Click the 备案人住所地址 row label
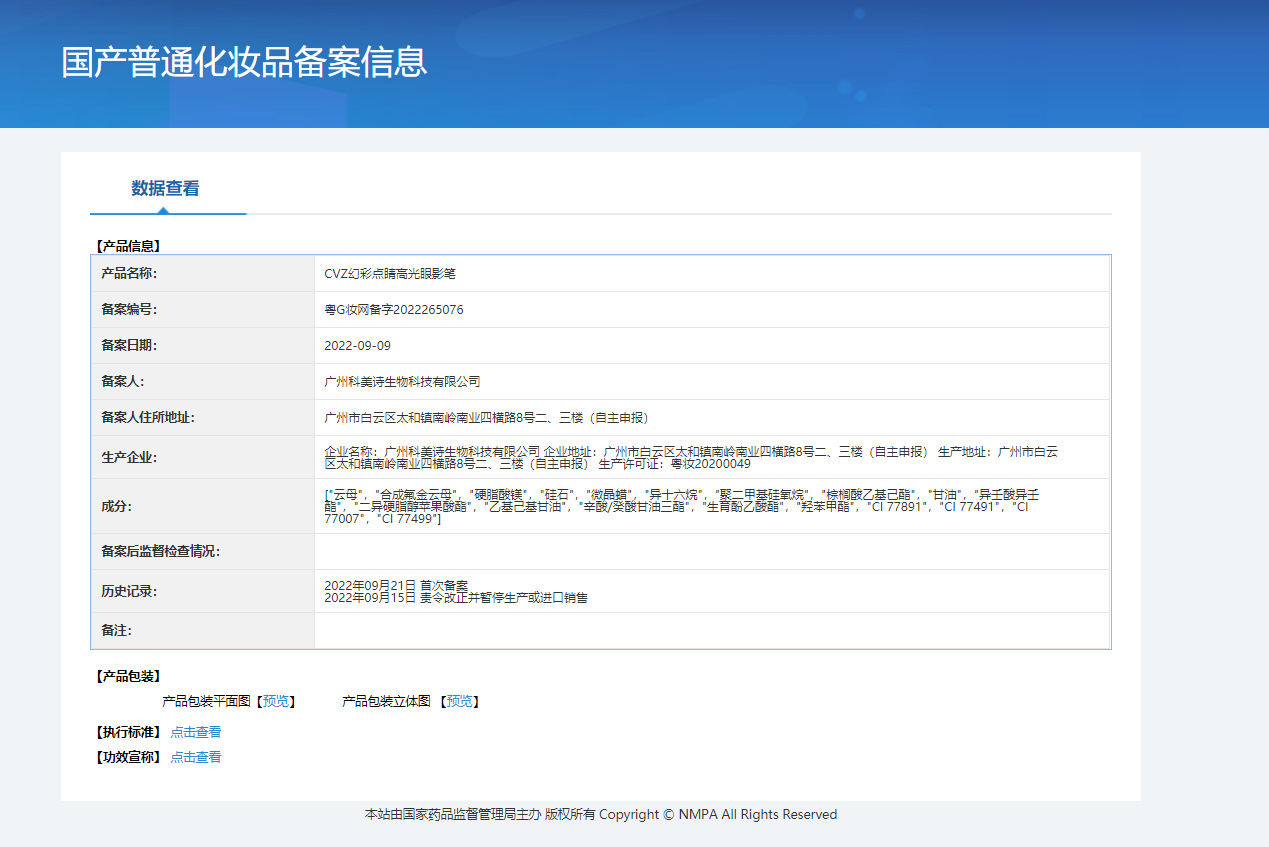 point(148,418)
